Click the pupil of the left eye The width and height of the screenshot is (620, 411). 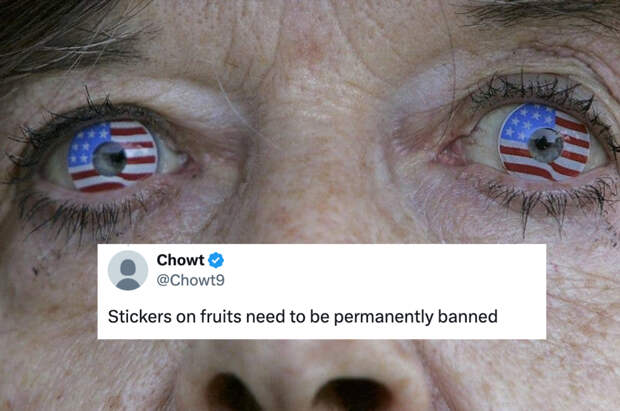(x=110, y=159)
